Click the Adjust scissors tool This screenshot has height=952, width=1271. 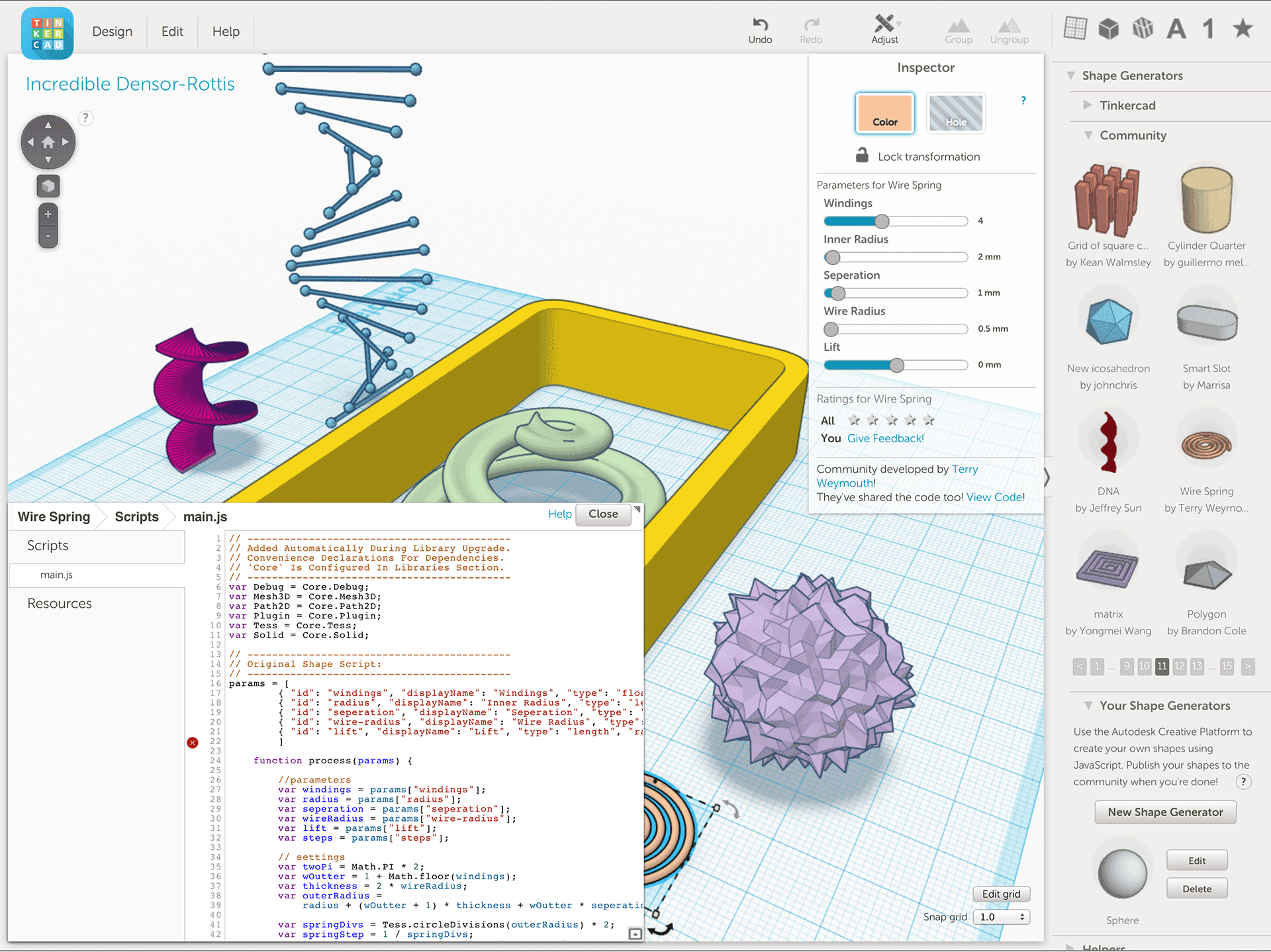click(x=884, y=29)
